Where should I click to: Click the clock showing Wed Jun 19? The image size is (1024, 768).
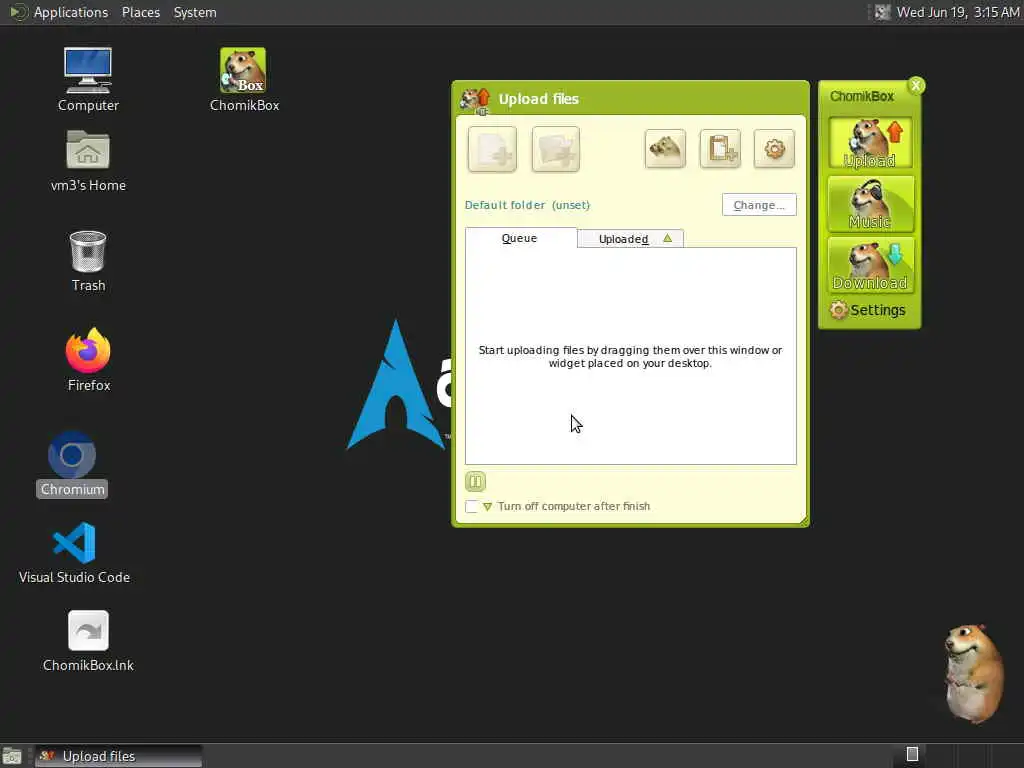[x=957, y=12]
